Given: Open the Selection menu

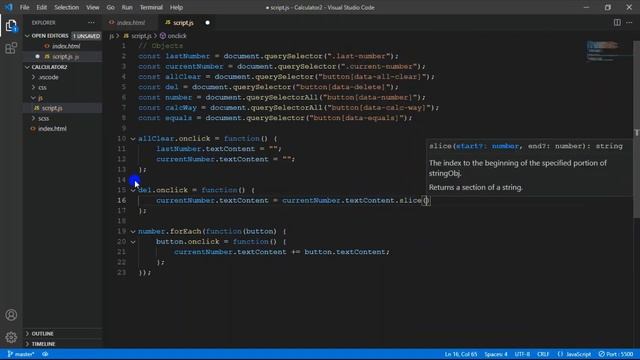Looking at the screenshot, I should 67,7.
